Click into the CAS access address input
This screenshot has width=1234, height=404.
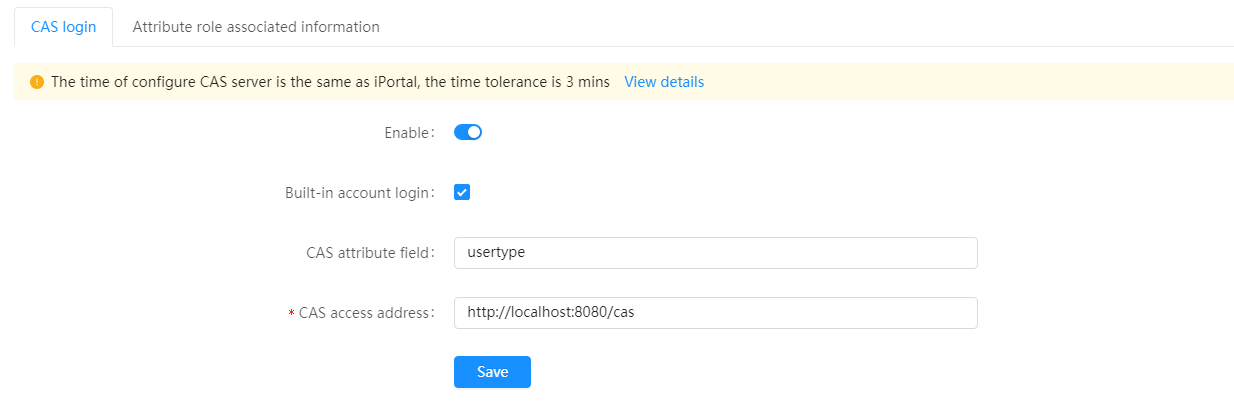715,313
